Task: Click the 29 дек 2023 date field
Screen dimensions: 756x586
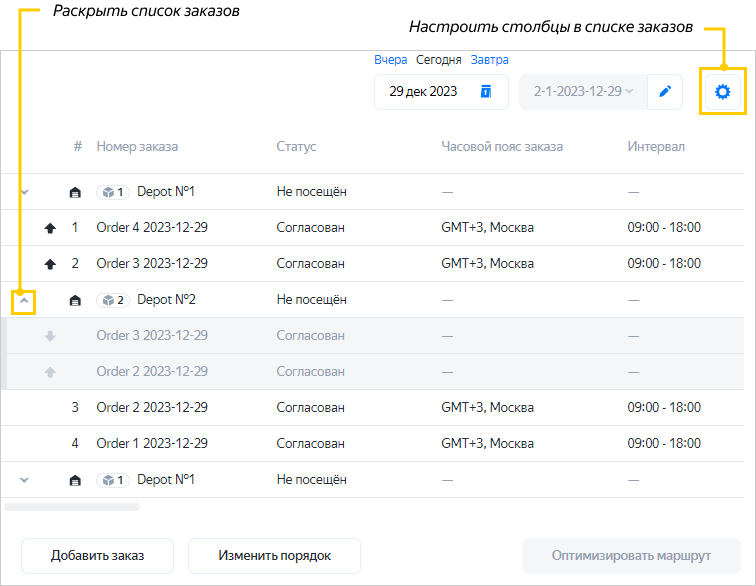Action: tap(424, 92)
